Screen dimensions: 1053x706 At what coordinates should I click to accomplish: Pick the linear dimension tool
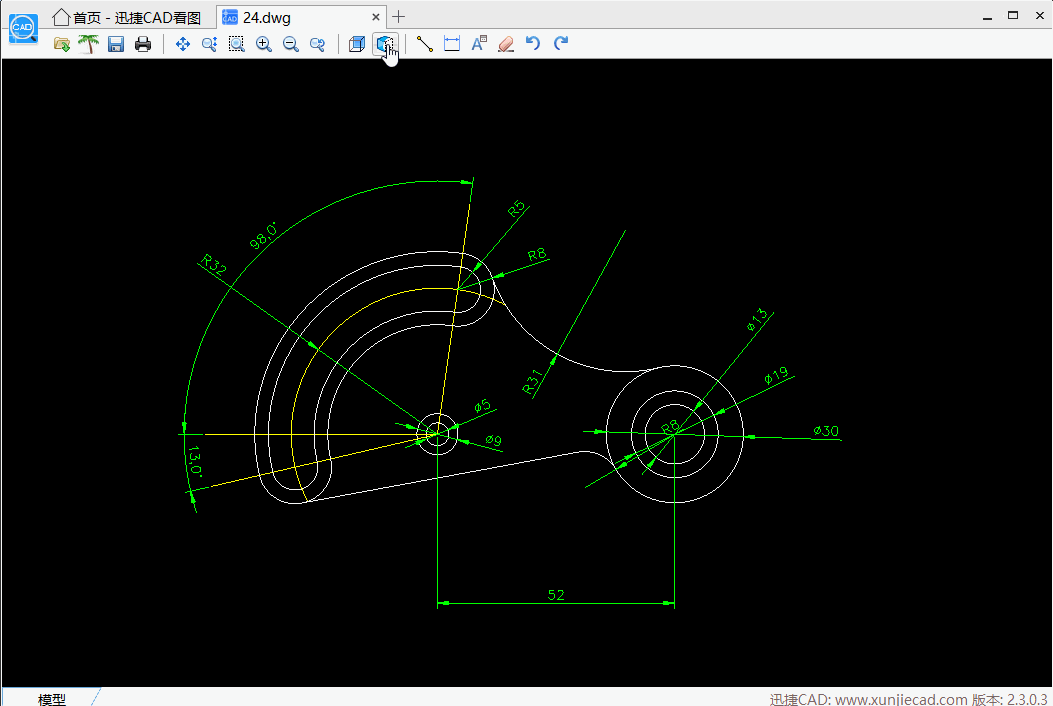[452, 44]
